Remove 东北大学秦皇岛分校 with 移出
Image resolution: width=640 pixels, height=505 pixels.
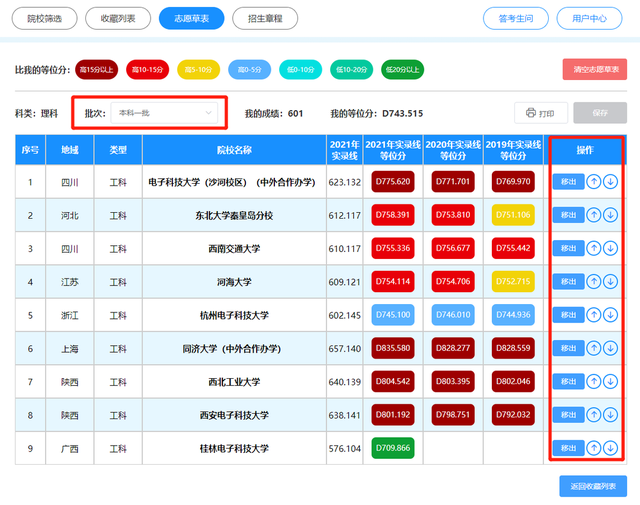coord(568,215)
